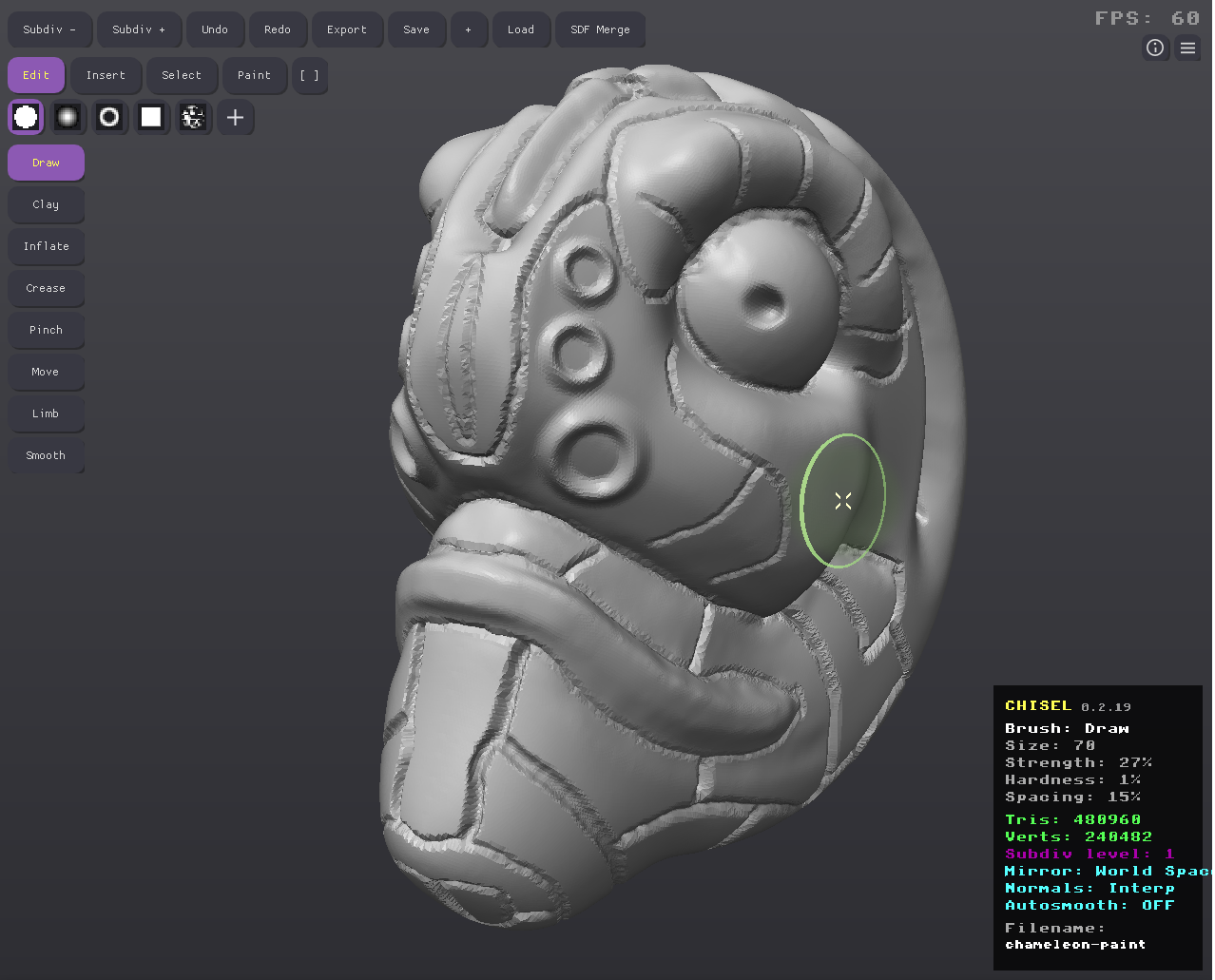The width and height of the screenshot is (1215, 980).
Task: Click the FPS counter text
Action: click(1147, 18)
